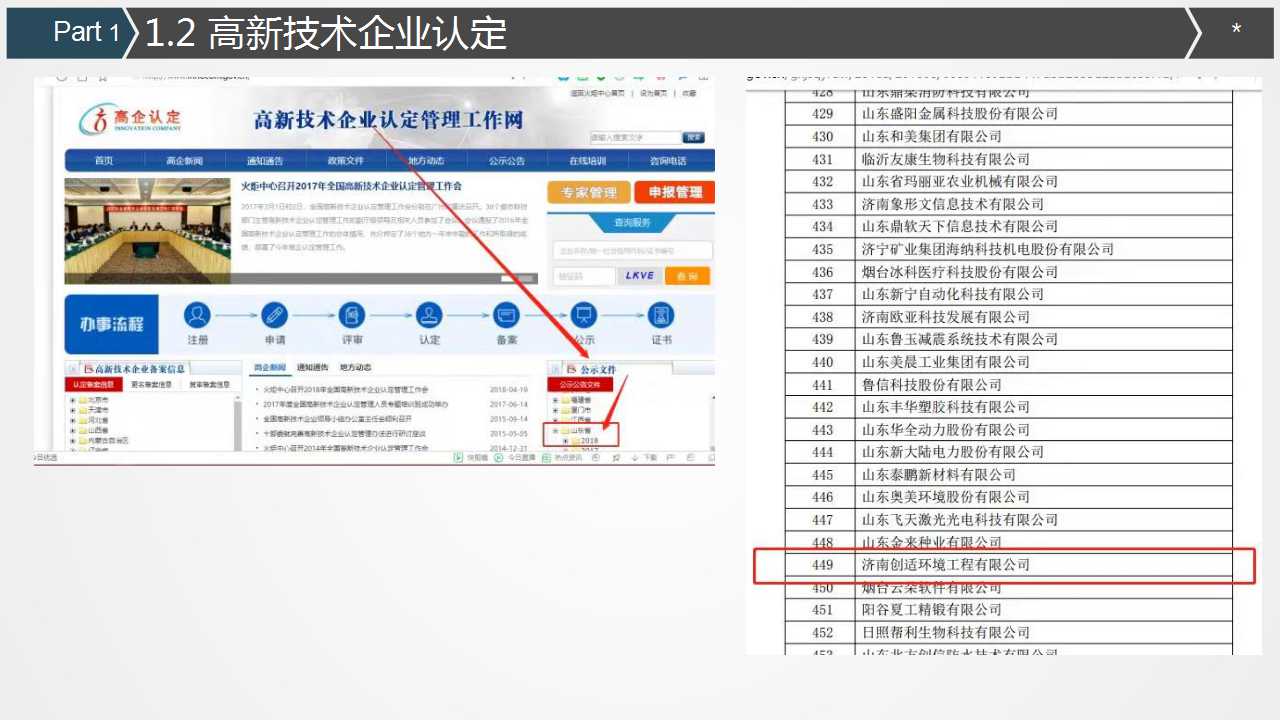Open the 政策文件 navigation menu item
1280x720 pixels.
pos(346,161)
